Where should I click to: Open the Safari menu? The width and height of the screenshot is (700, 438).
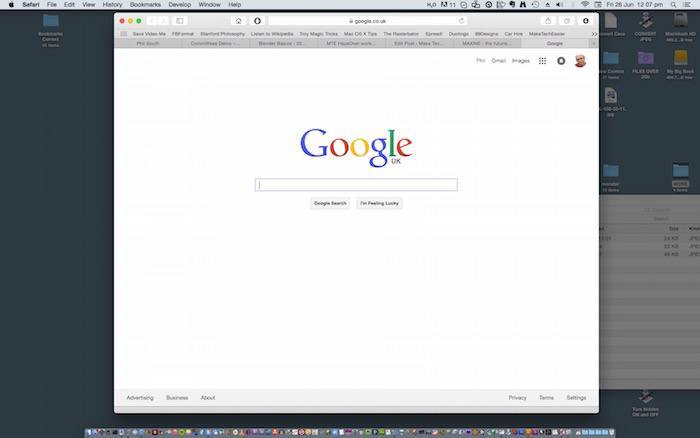31,4
